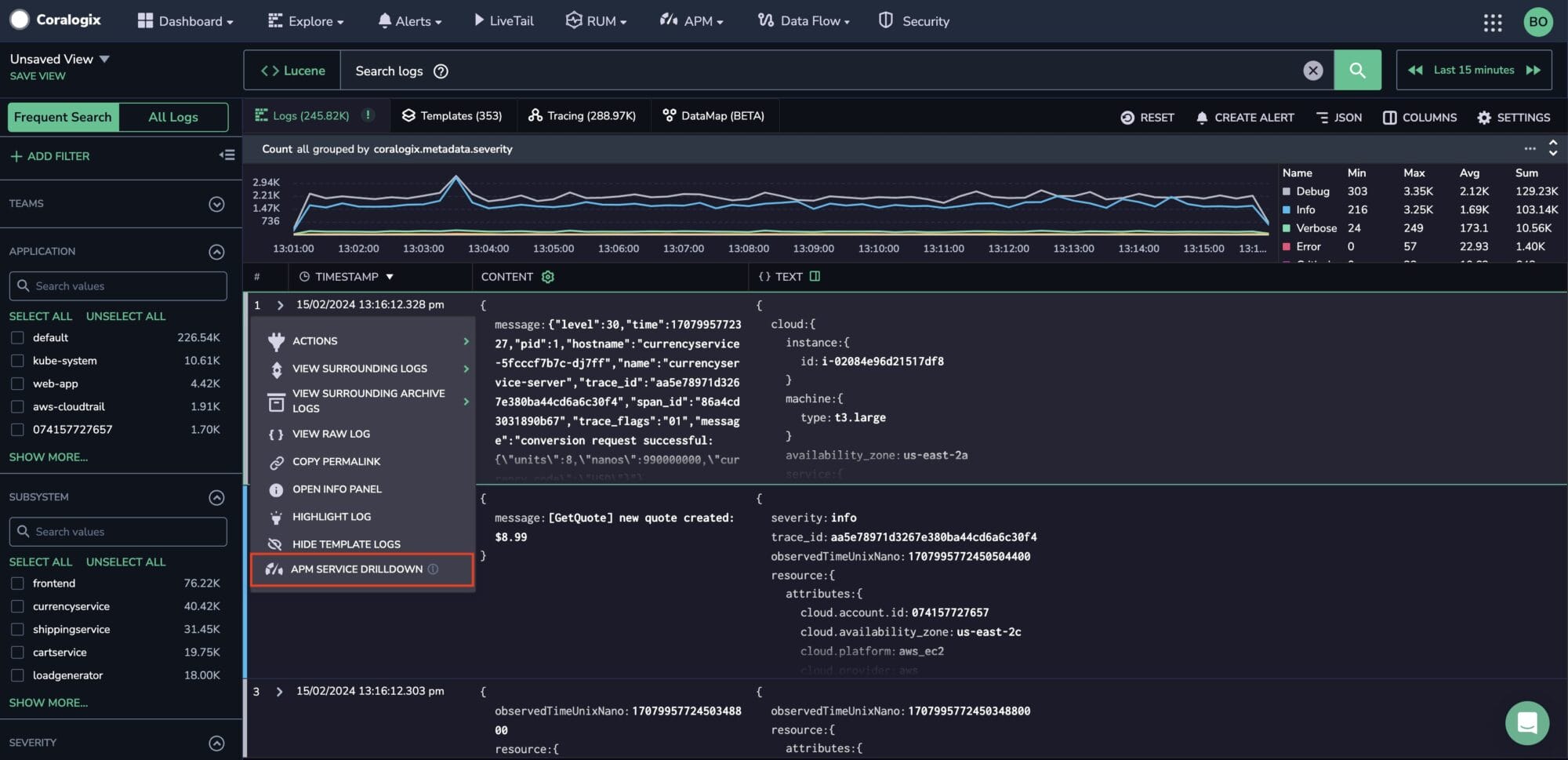Open the ACTIONS submenu
This screenshot has height=760, width=1568.
[363, 341]
